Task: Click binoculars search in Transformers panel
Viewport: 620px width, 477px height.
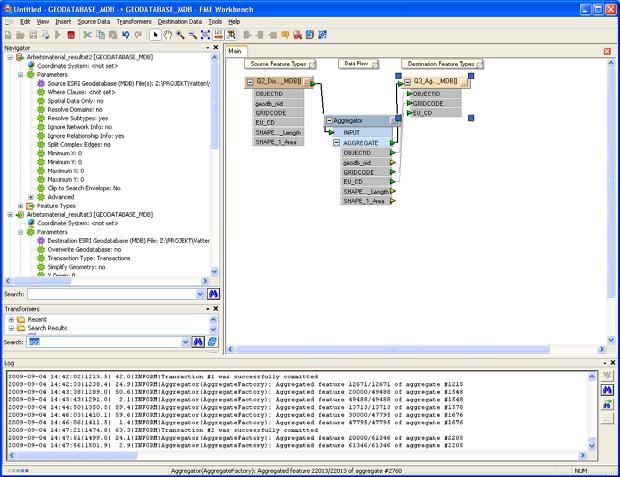Action: 198,342
